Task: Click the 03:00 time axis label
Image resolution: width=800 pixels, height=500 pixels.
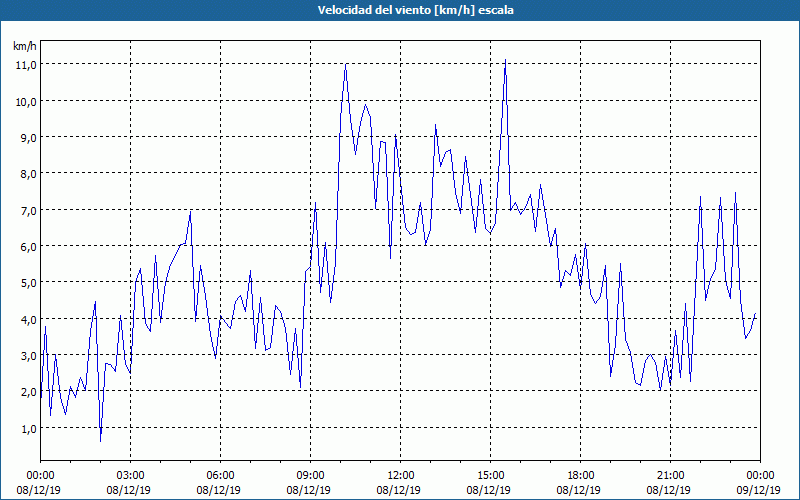Action: coord(131,476)
